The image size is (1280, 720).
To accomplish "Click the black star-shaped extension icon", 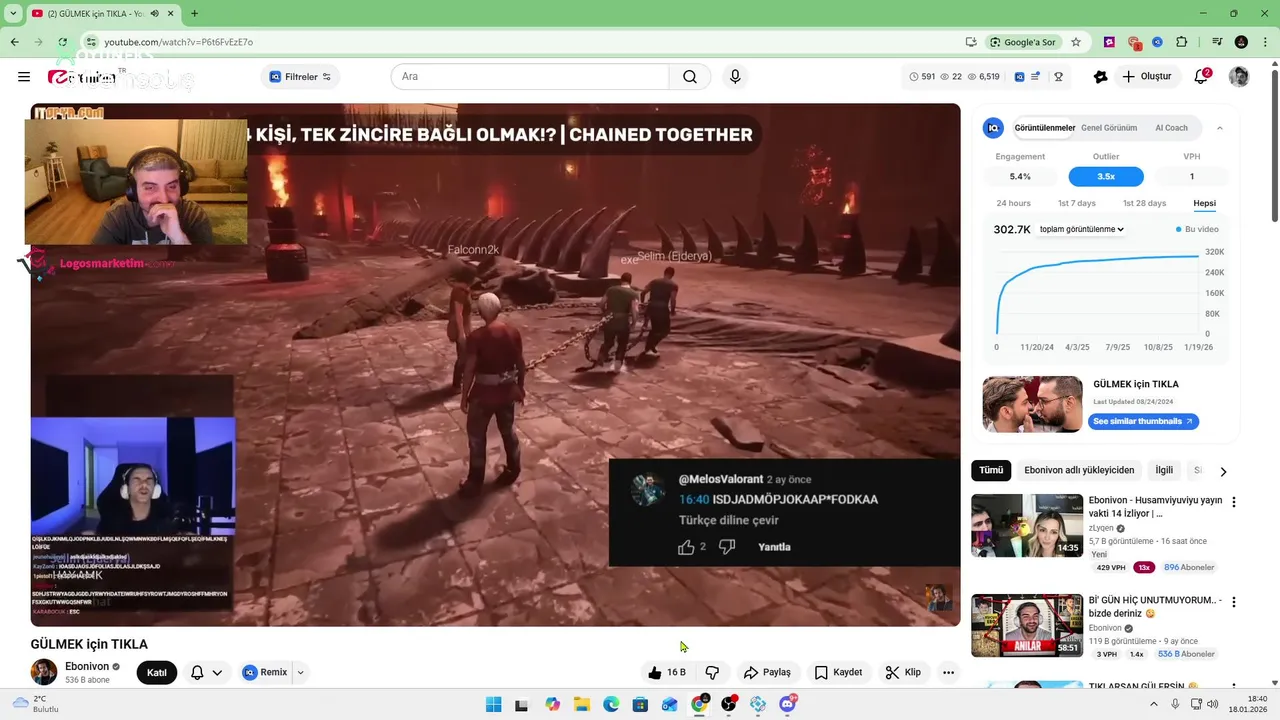I will click(x=1101, y=77).
